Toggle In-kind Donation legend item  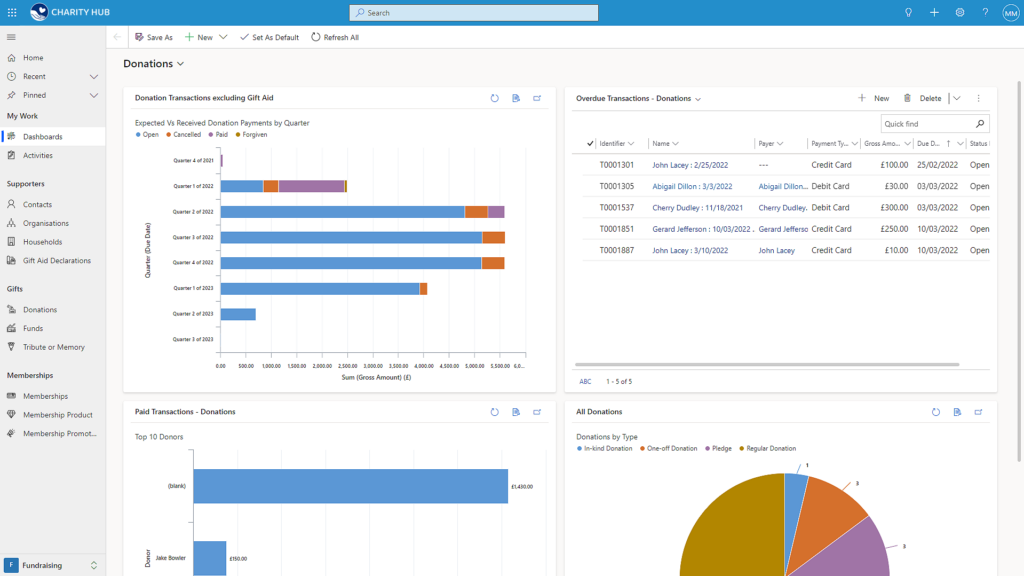tap(605, 449)
